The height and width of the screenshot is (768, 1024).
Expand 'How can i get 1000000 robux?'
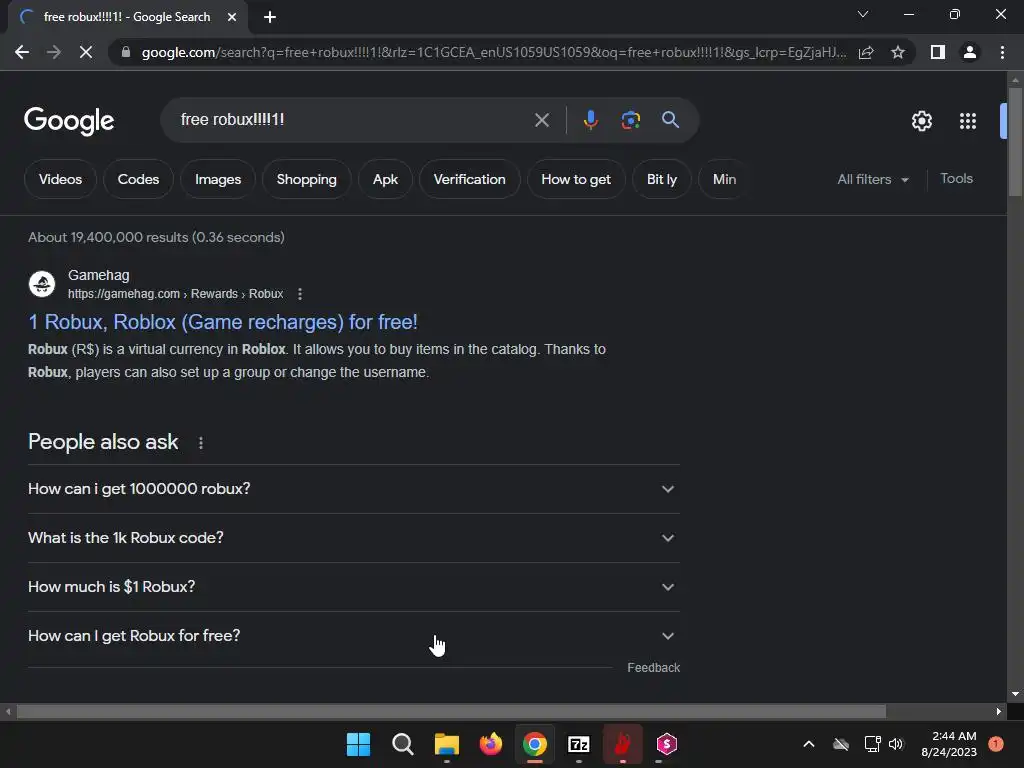(353, 489)
